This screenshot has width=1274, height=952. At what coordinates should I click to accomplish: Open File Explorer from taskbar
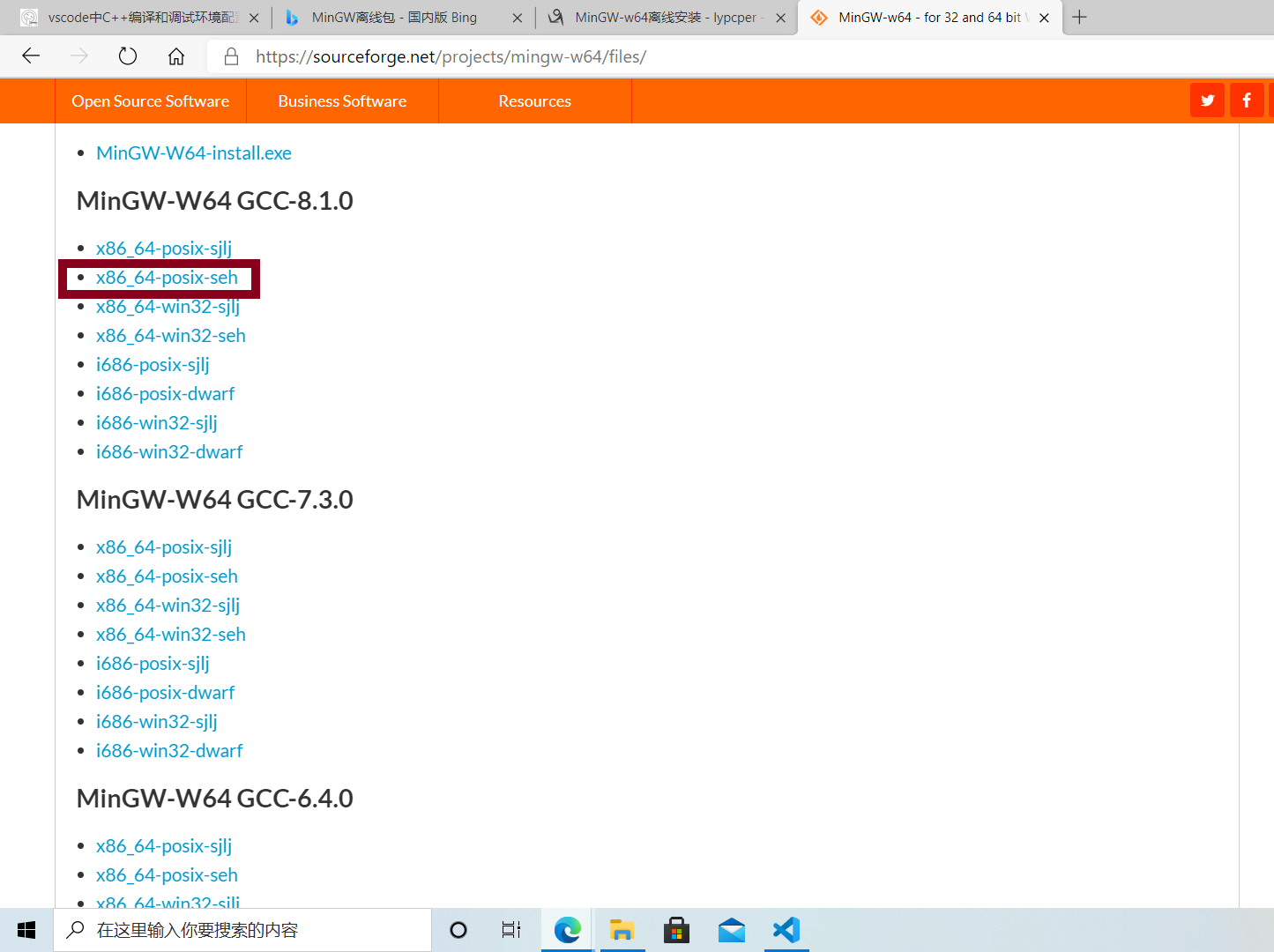[x=622, y=930]
